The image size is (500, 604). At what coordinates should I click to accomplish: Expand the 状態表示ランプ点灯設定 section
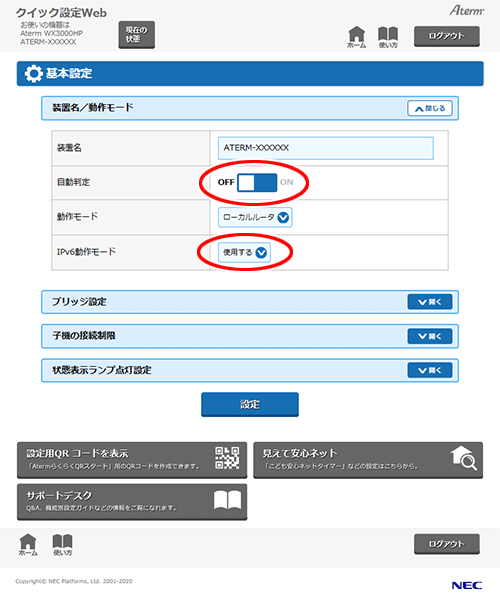click(430, 370)
